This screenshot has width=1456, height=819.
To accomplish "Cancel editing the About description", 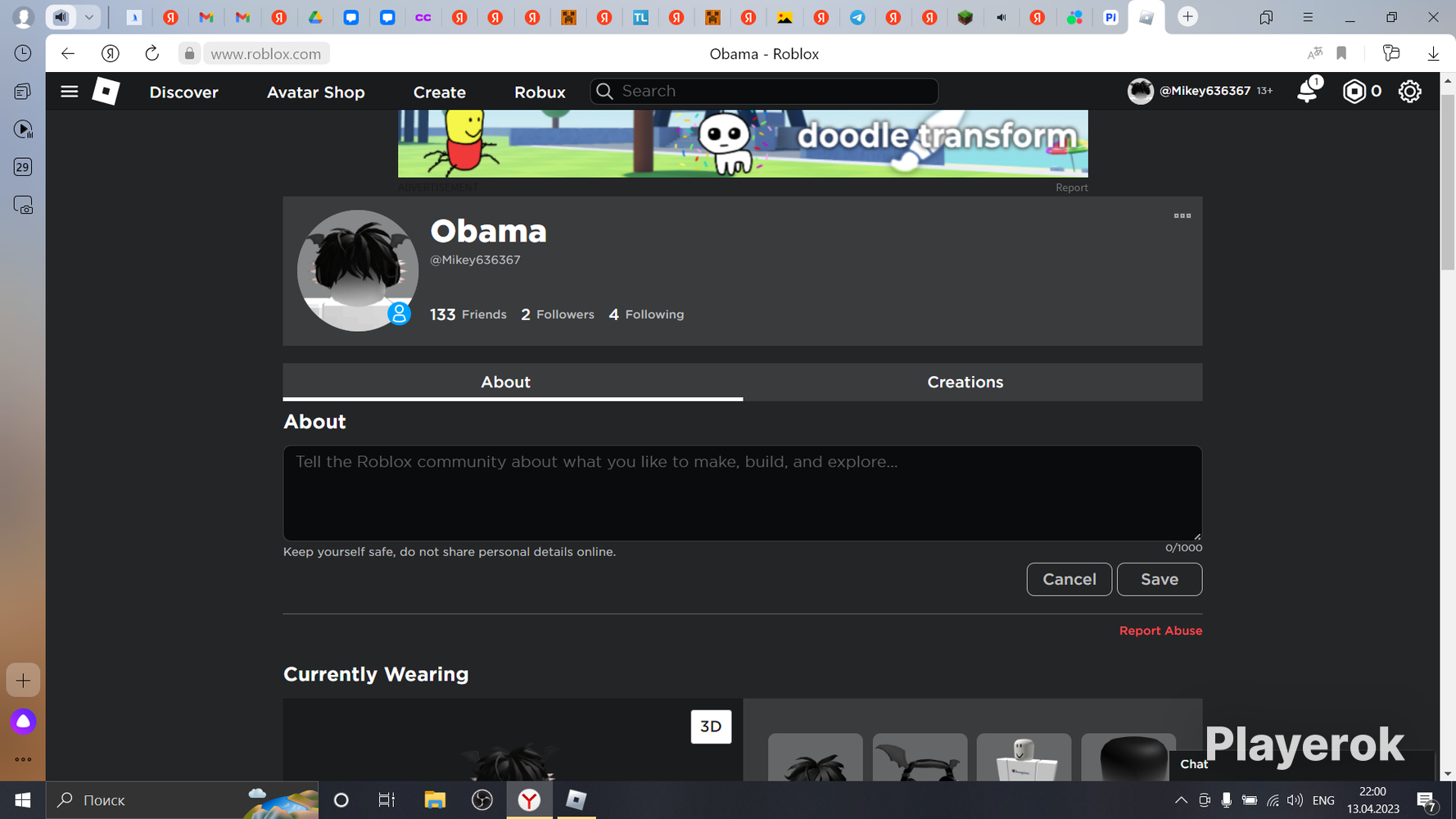I will [x=1069, y=579].
